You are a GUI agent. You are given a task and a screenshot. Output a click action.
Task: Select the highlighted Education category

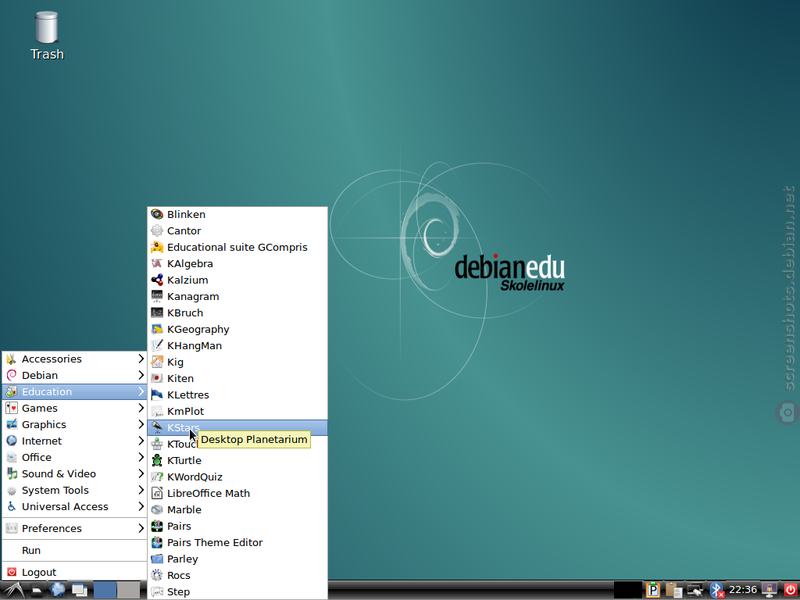coord(74,391)
